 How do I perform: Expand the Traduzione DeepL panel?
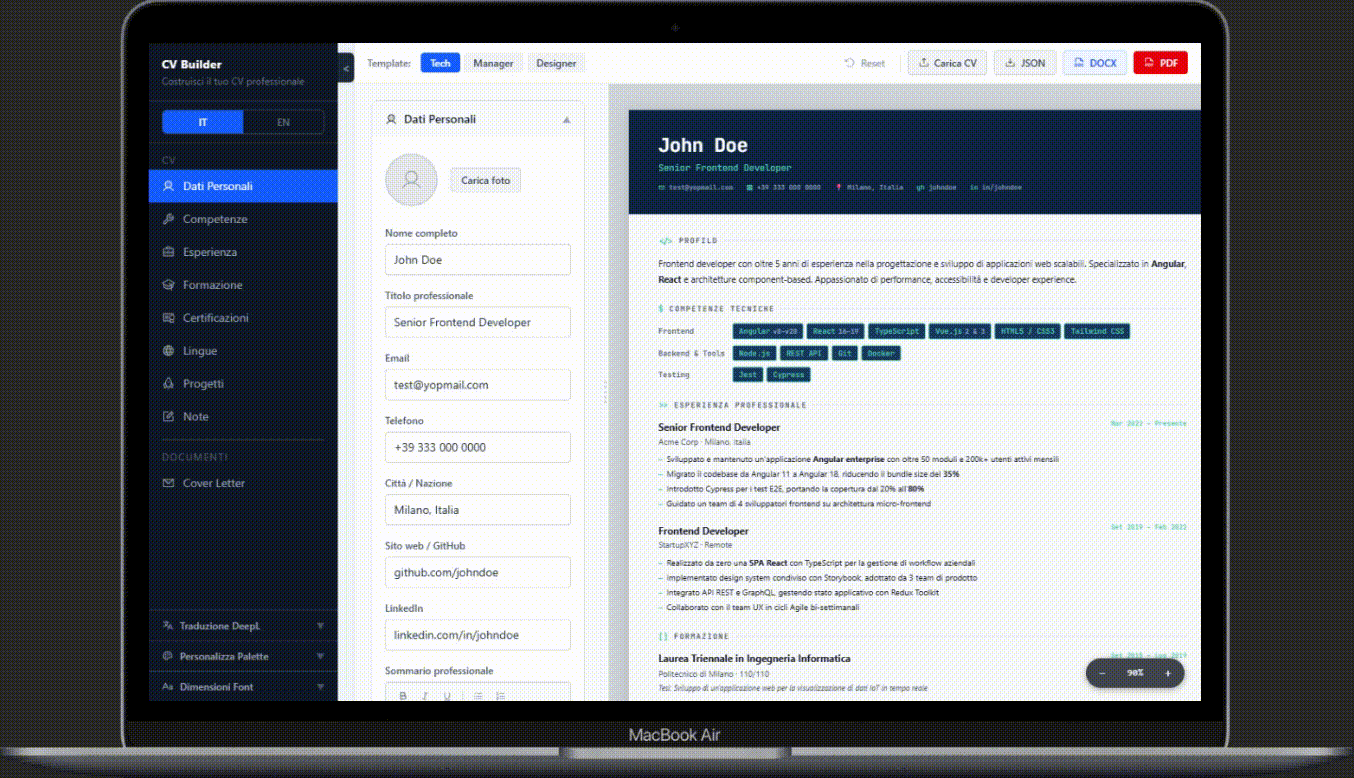(243, 626)
